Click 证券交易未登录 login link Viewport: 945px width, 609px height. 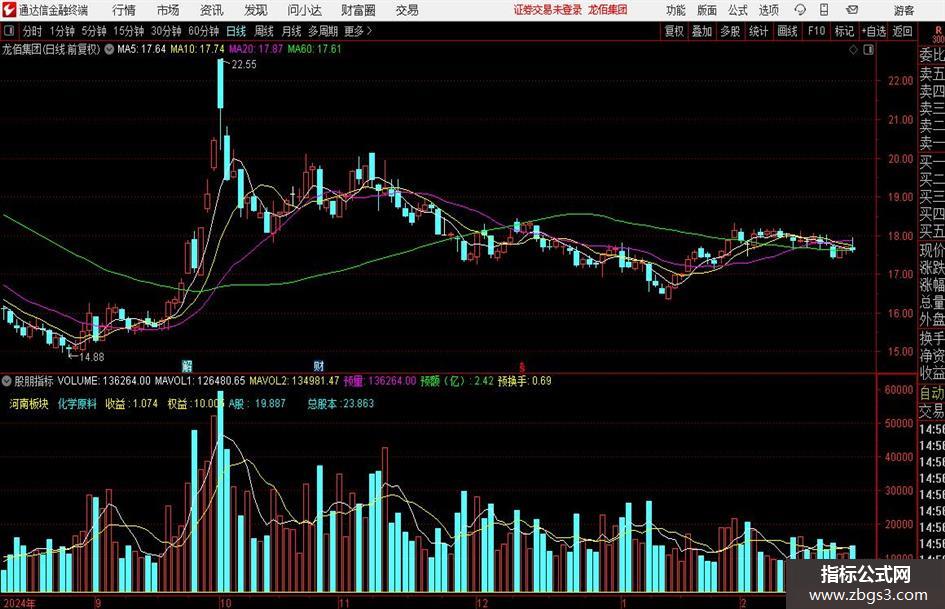point(548,10)
